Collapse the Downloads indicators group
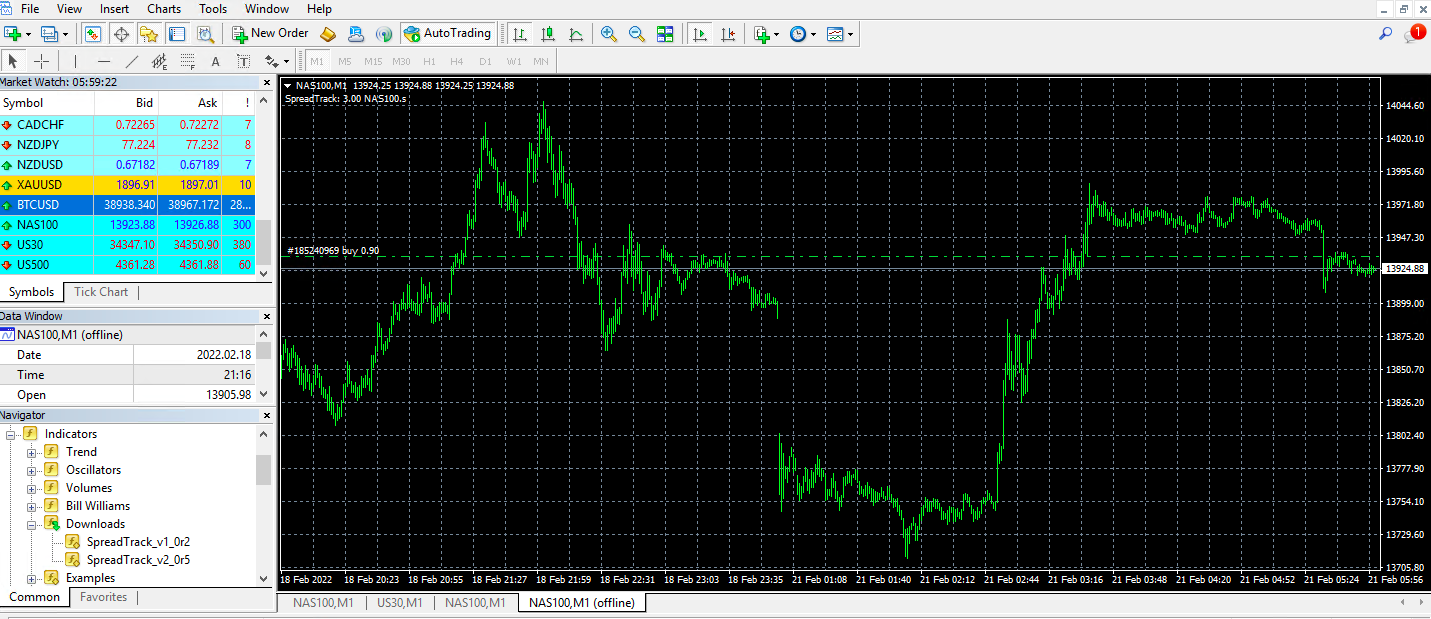1431x619 pixels. [31, 523]
